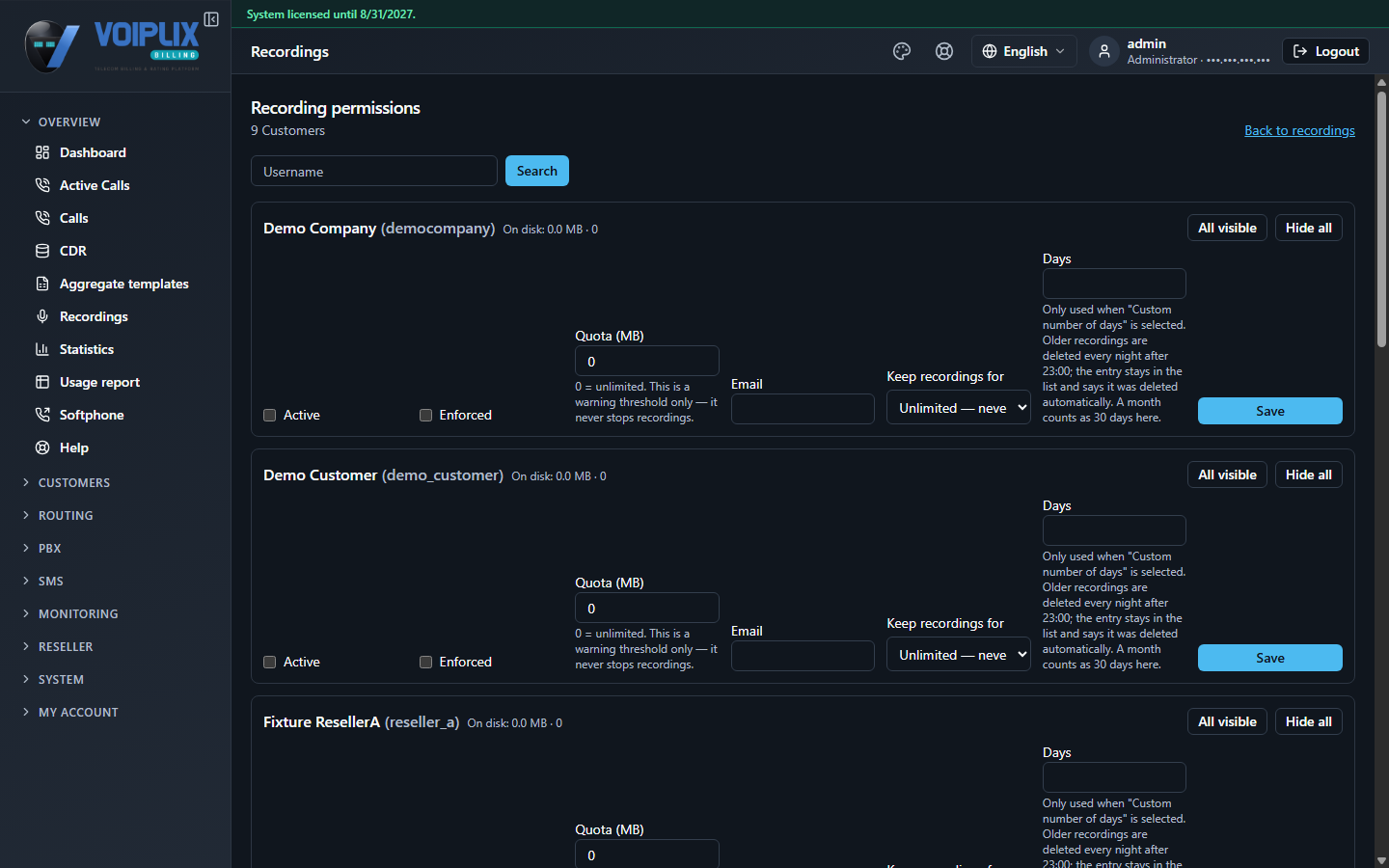
Task: Focus Email field for Demo Company
Action: pyautogui.click(x=803, y=409)
